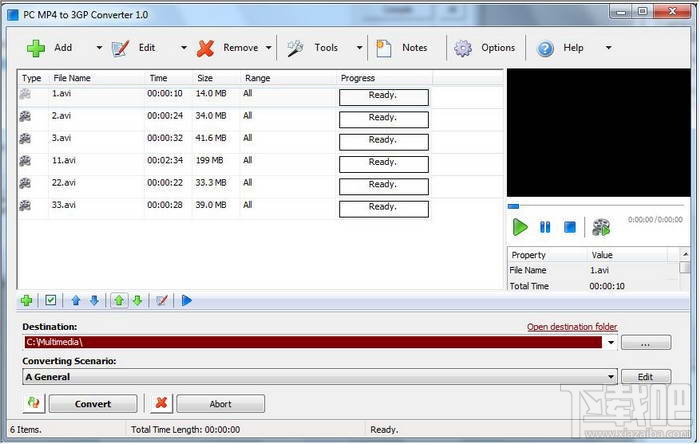Viewport: 700px width, 444px height.
Task: Click the File Name property row
Action: point(593,270)
